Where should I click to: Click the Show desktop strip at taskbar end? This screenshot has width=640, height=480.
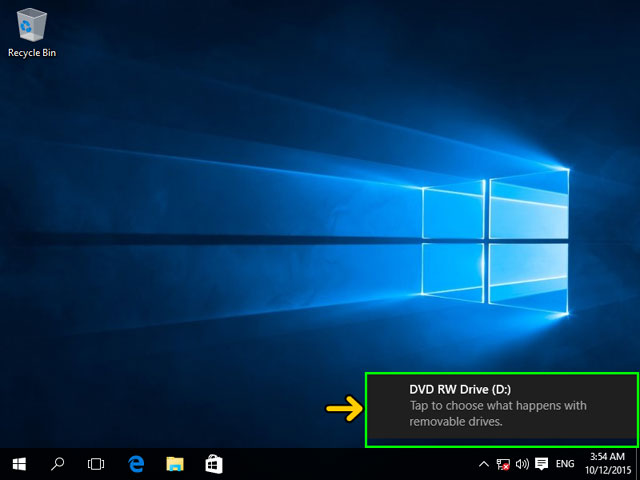(x=638, y=464)
